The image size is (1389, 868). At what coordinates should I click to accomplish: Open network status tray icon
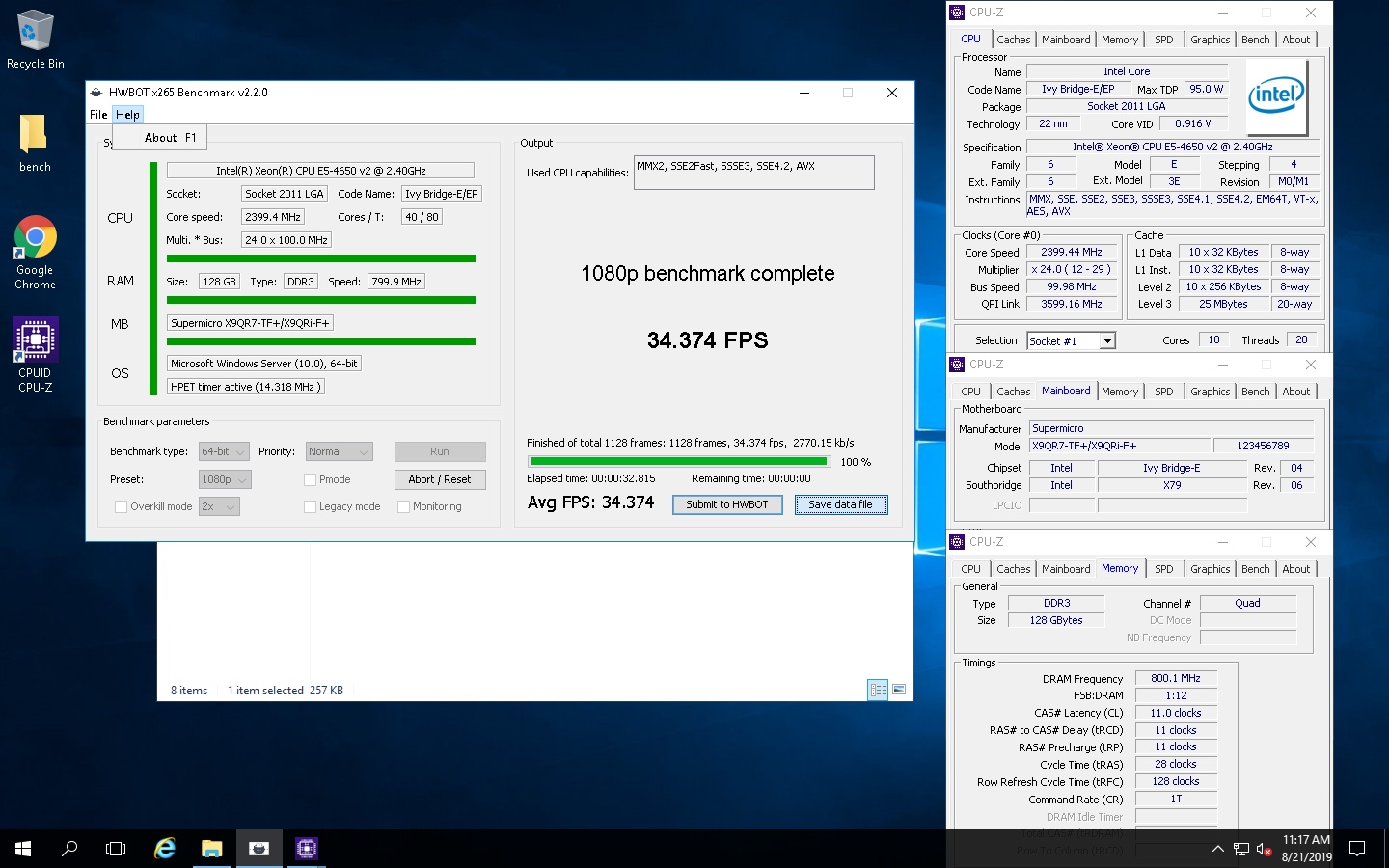(1241, 850)
